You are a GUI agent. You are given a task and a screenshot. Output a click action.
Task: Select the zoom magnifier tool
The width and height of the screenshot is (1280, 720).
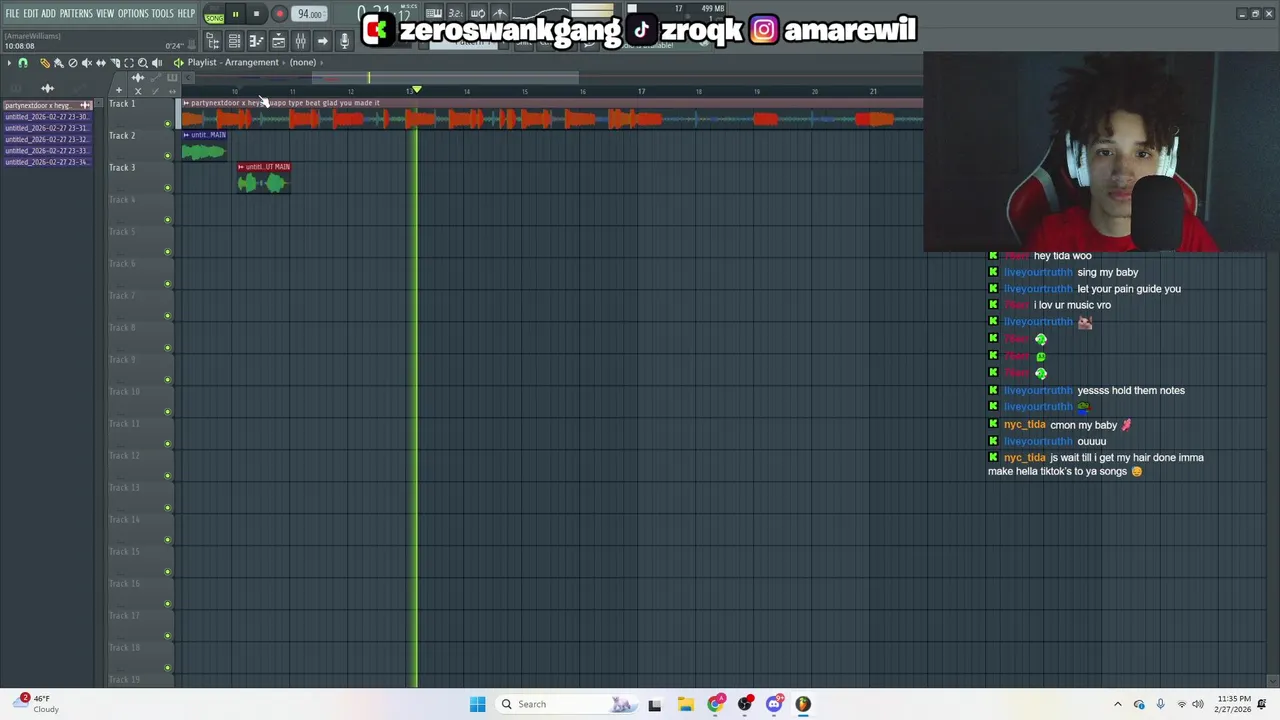[142, 63]
